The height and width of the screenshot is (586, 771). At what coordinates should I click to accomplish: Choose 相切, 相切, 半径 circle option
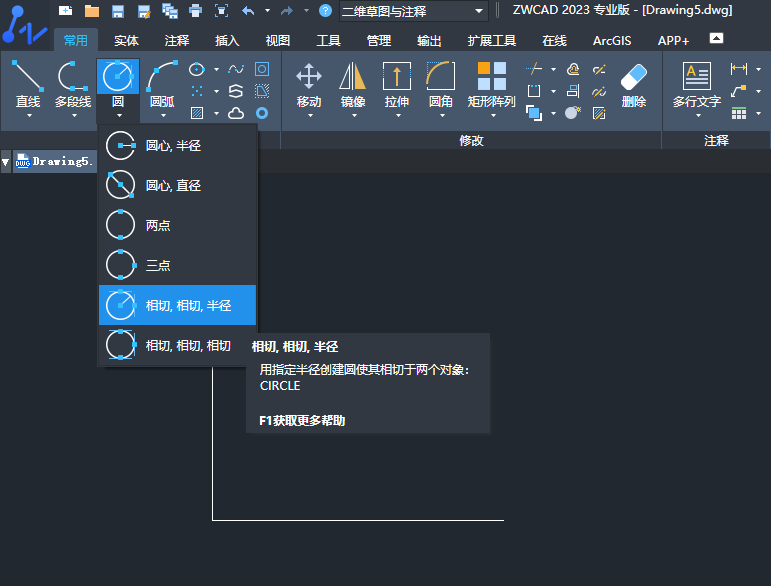[x=178, y=305]
